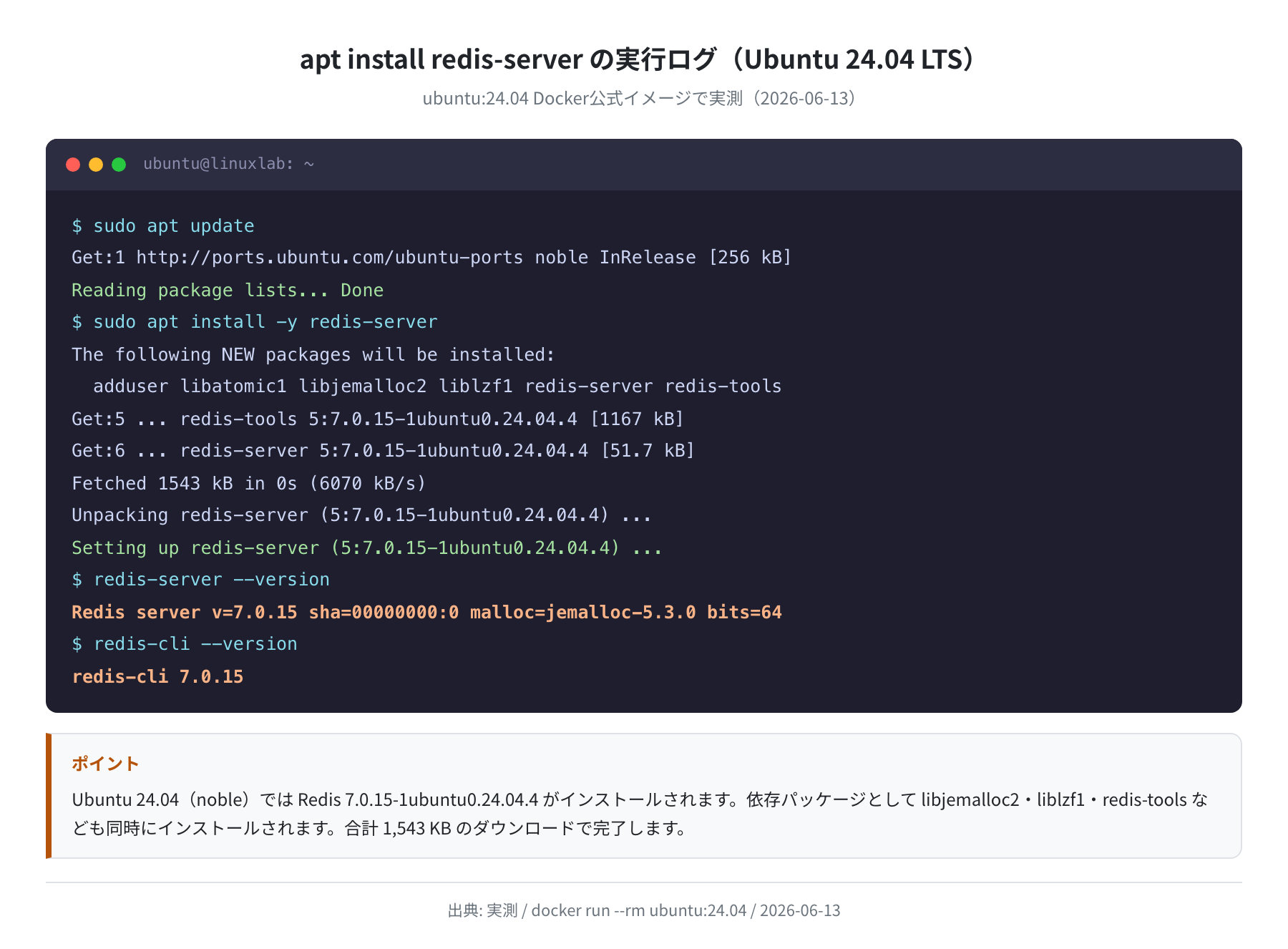Click the "Unpacking redis-server" output line

[361, 515]
